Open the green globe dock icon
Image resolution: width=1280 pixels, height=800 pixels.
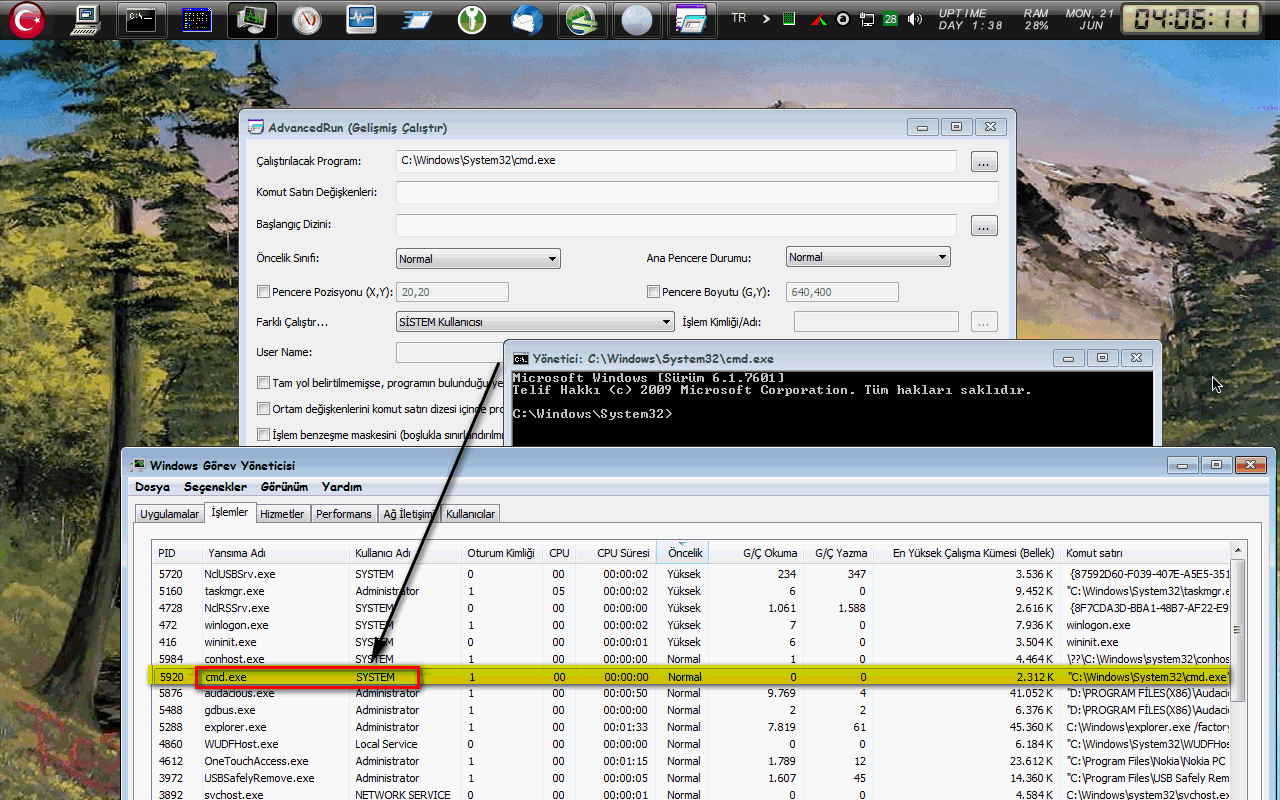pos(581,20)
